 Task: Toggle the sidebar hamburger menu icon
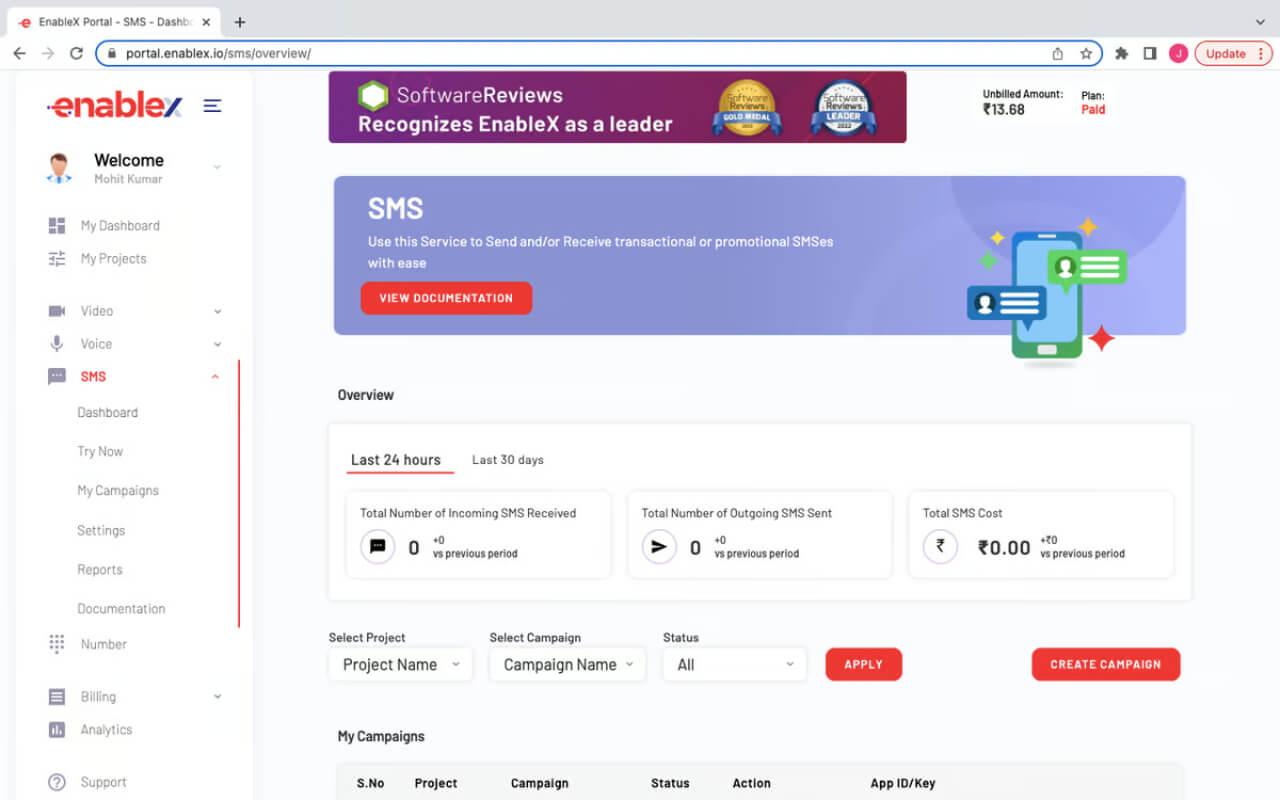click(212, 105)
